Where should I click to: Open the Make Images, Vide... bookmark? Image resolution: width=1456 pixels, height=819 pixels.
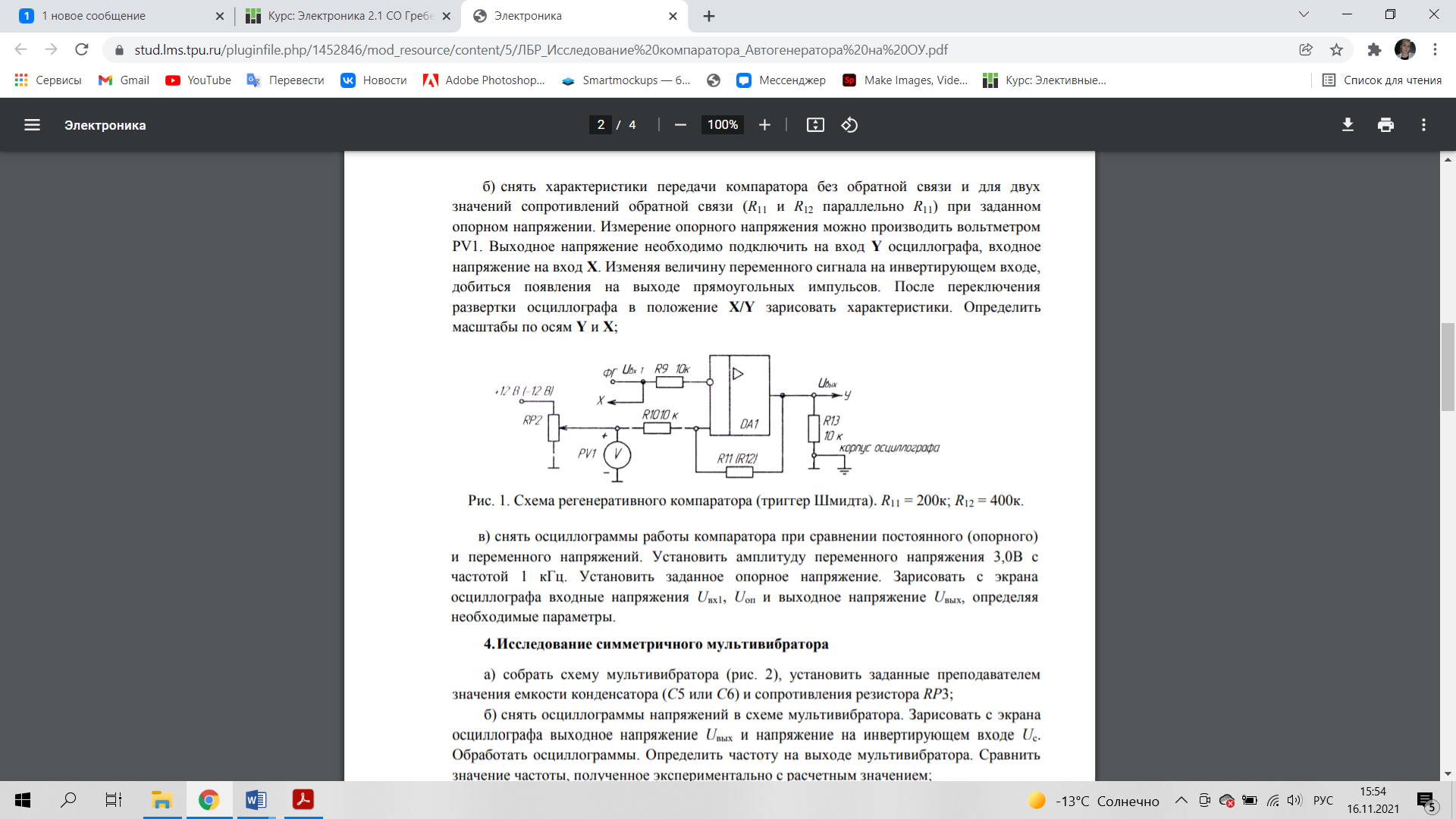[905, 80]
